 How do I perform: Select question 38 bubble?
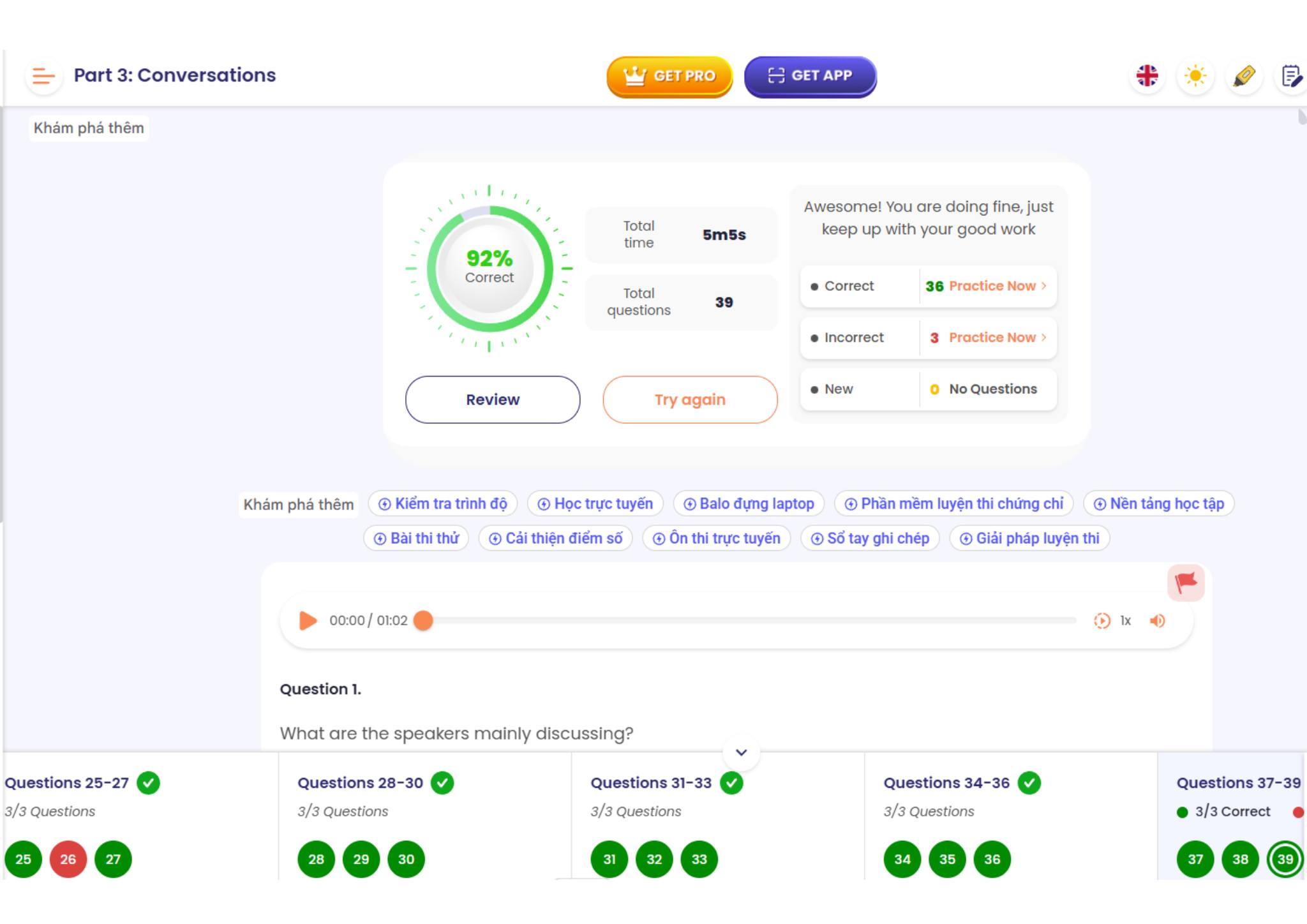pos(1240,859)
